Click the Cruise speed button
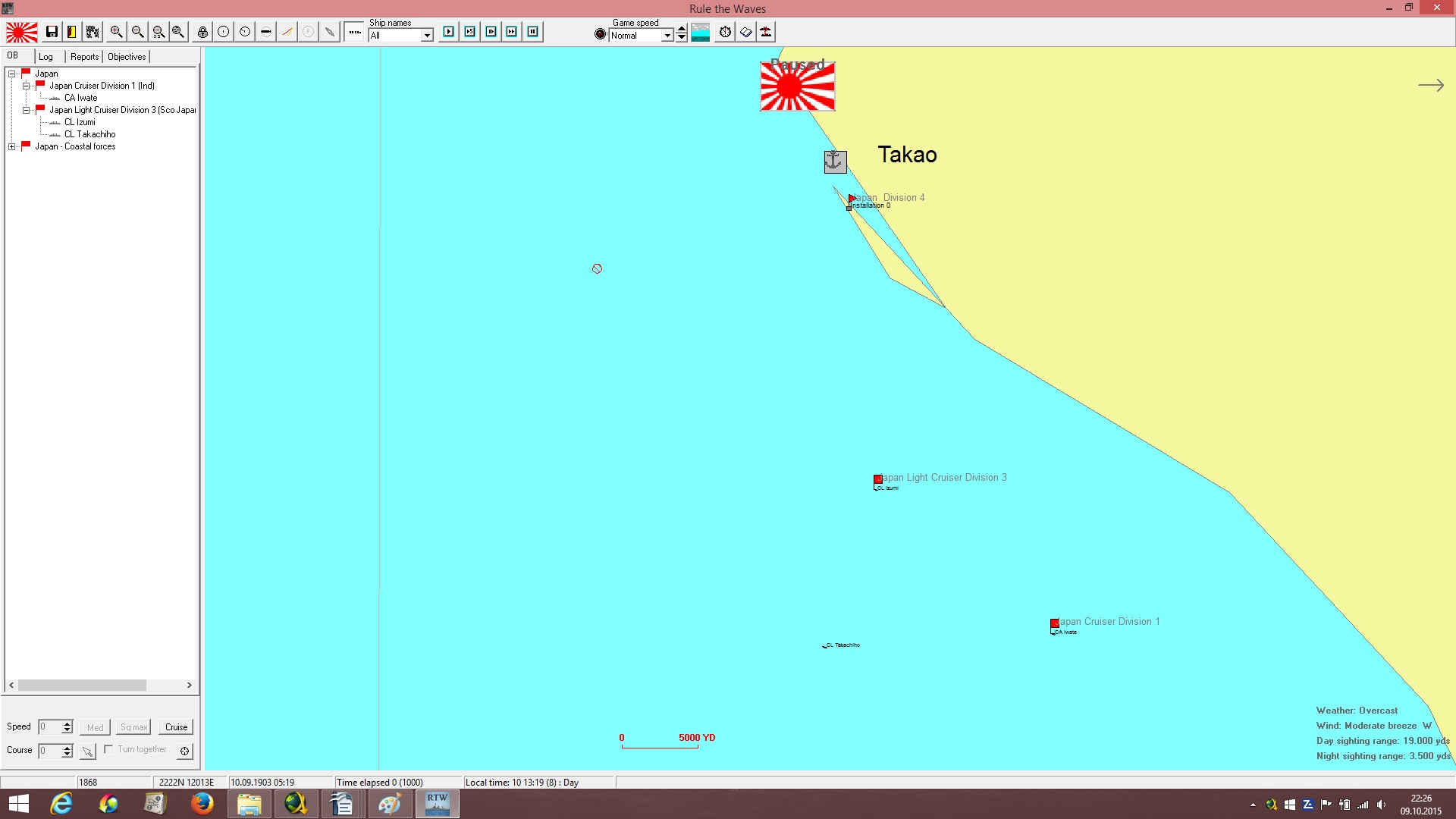This screenshot has height=819, width=1456. tap(176, 727)
